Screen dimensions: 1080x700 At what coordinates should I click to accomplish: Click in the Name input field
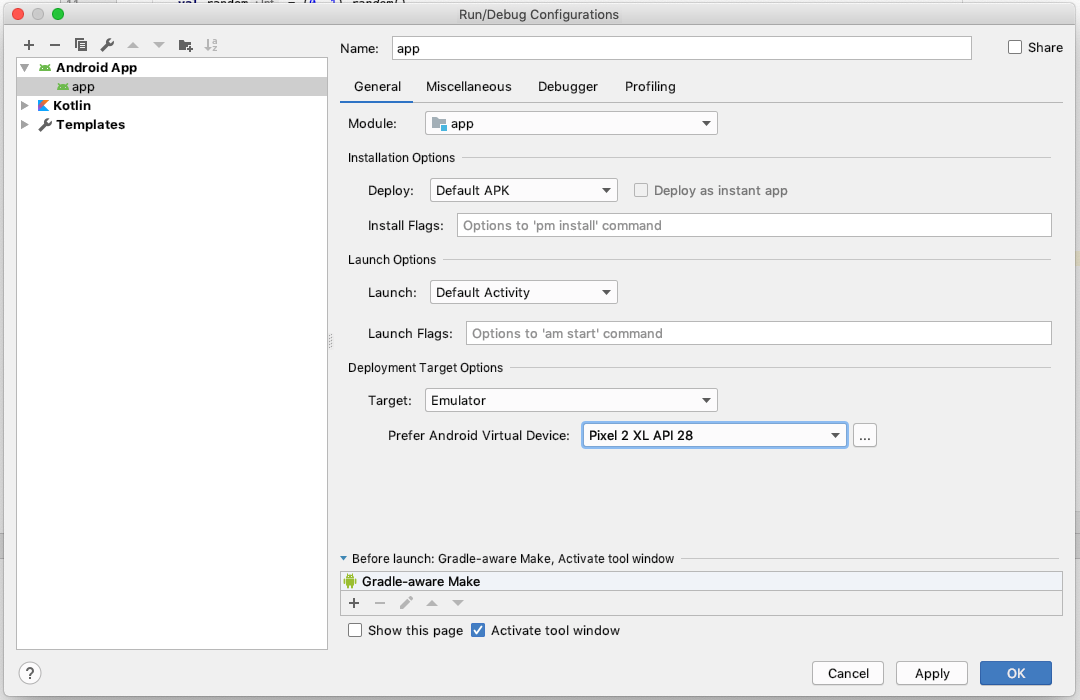(682, 48)
